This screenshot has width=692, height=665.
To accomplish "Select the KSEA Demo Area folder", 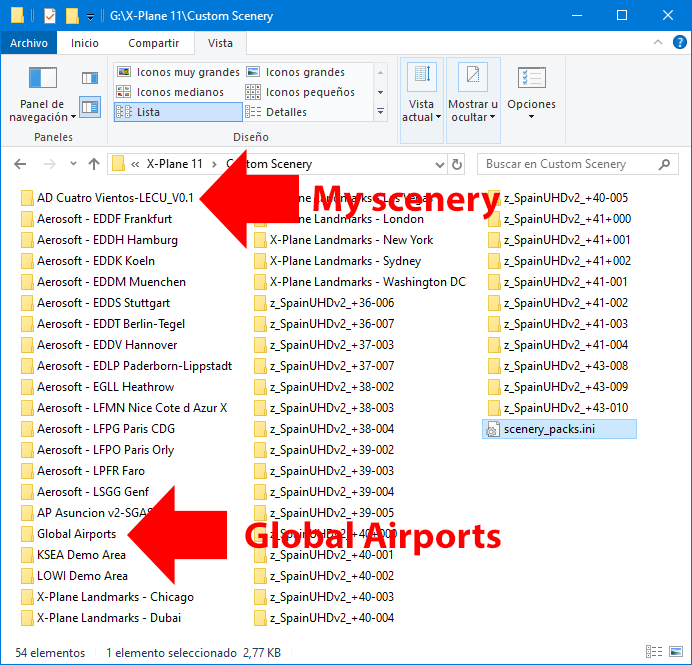I will click(74, 555).
